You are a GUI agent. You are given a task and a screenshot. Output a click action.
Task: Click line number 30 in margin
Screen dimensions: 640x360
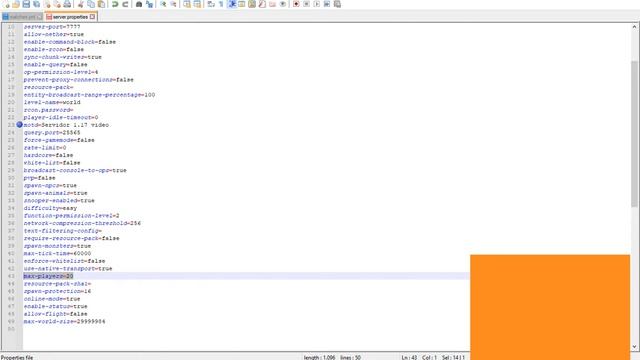click(11, 178)
